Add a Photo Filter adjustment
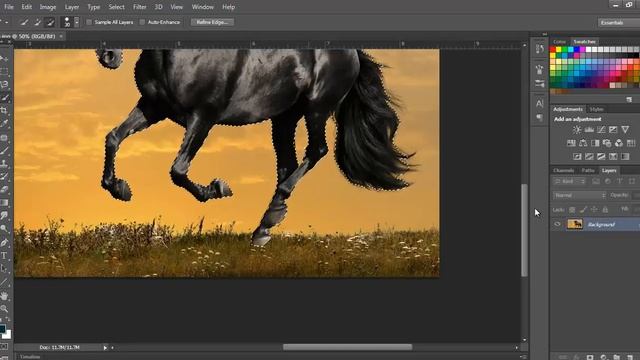 (607, 143)
